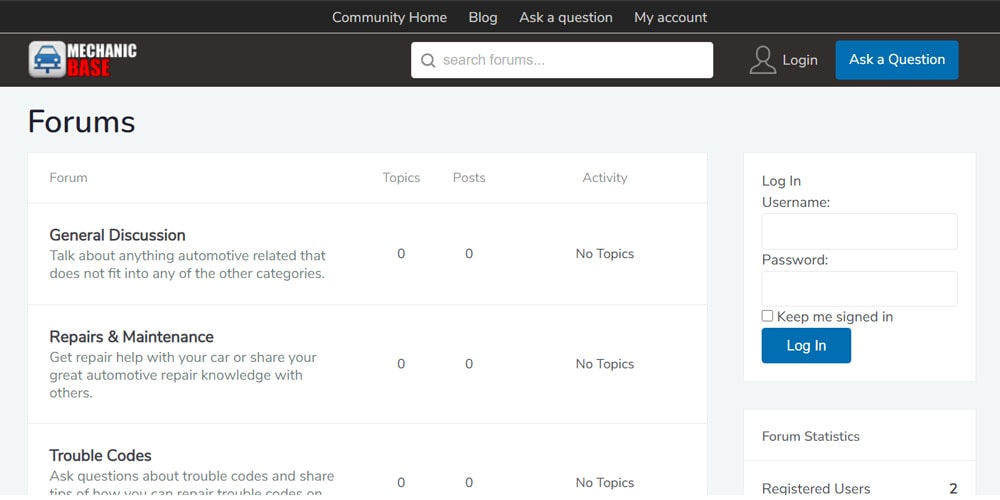Open the General Discussion forum
The width and height of the screenshot is (1000, 500).
[117, 235]
